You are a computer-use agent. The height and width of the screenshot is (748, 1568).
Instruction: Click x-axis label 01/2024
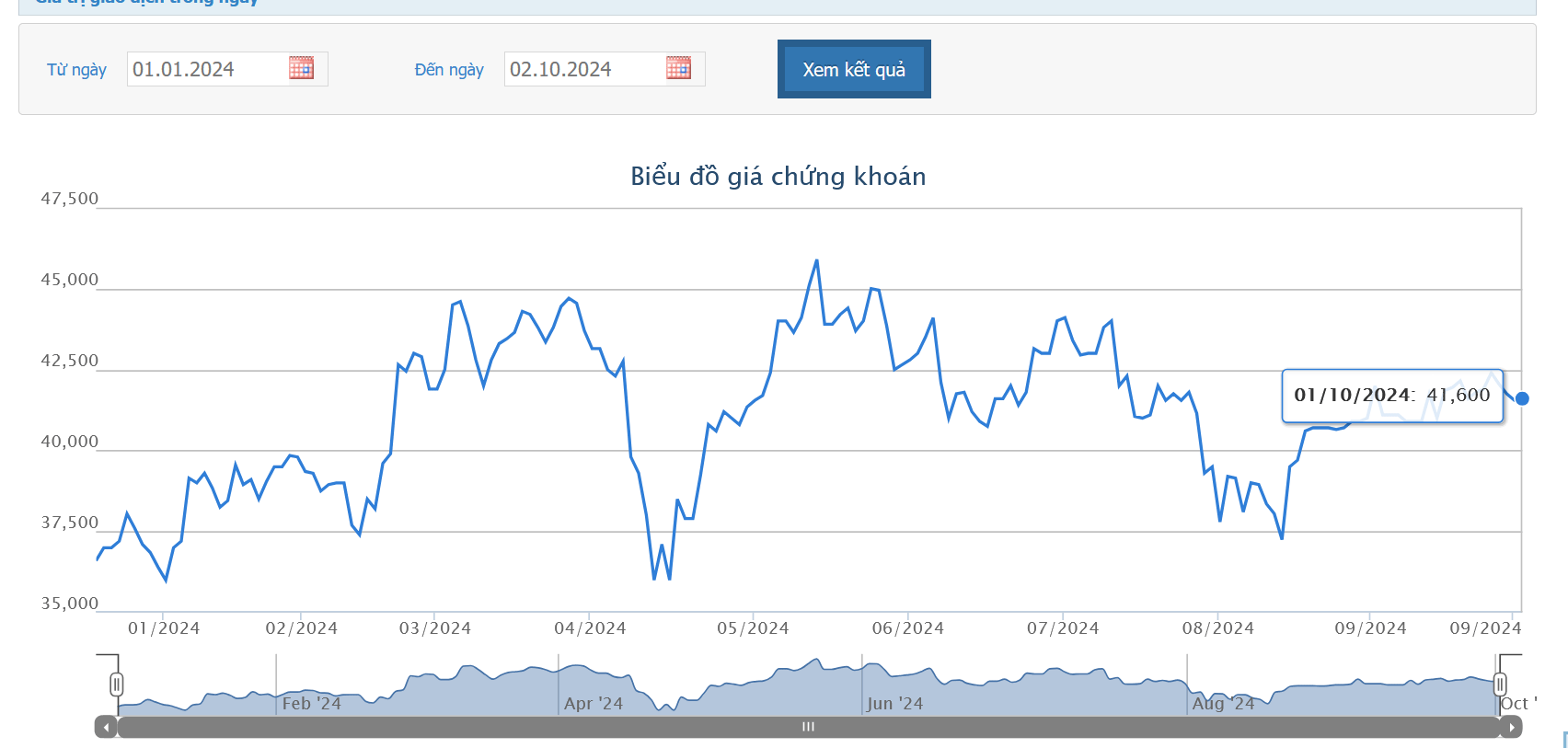164,628
